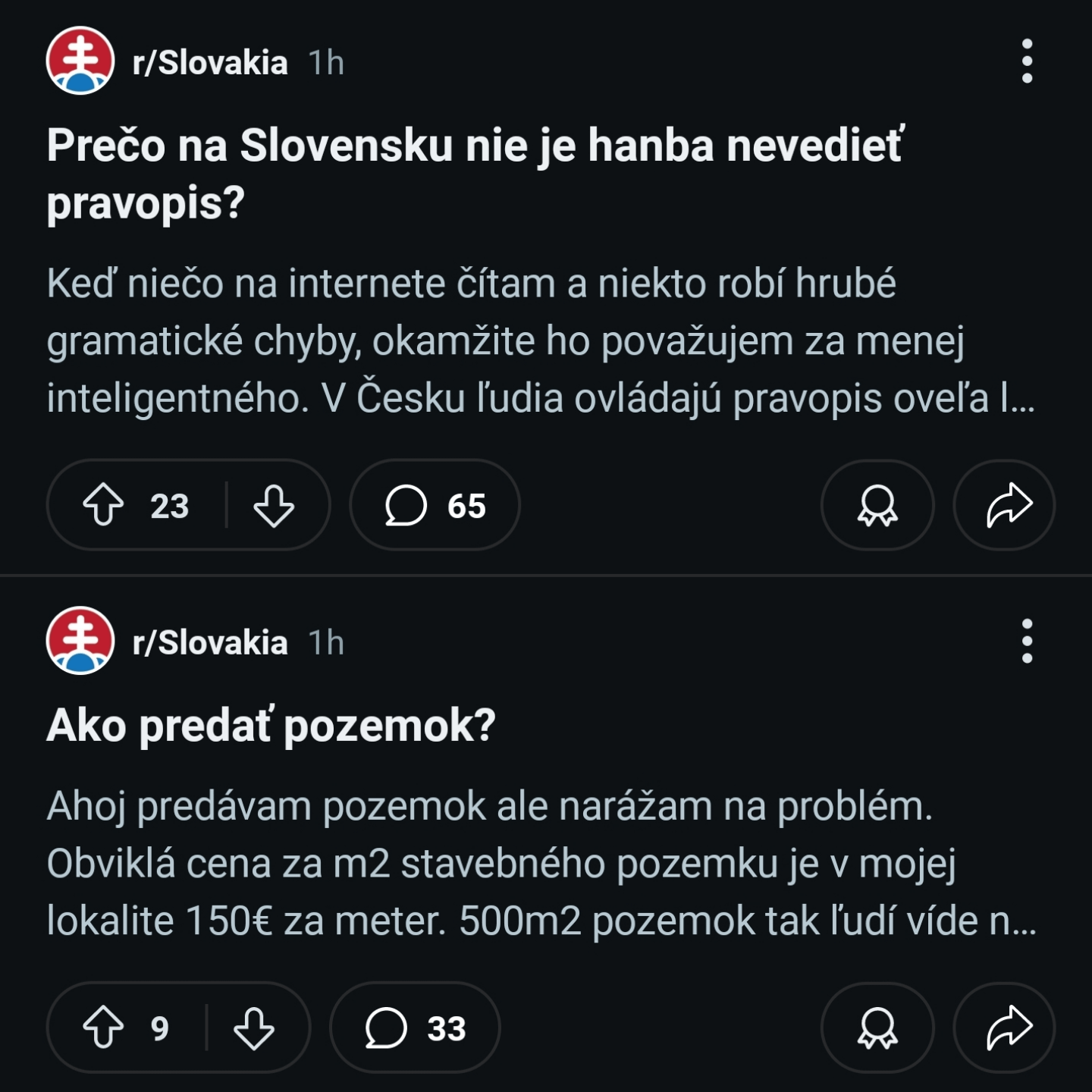Visit r/Slovakia link above the pravopis post
The height and width of the screenshot is (1092, 1092).
click(x=210, y=62)
